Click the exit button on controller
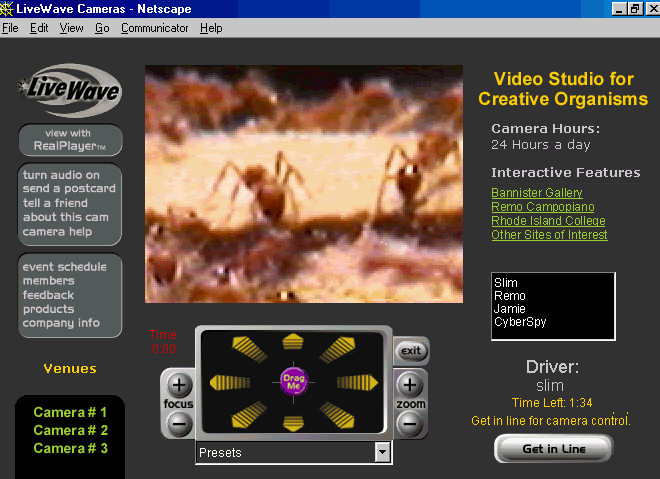 pyautogui.click(x=412, y=351)
